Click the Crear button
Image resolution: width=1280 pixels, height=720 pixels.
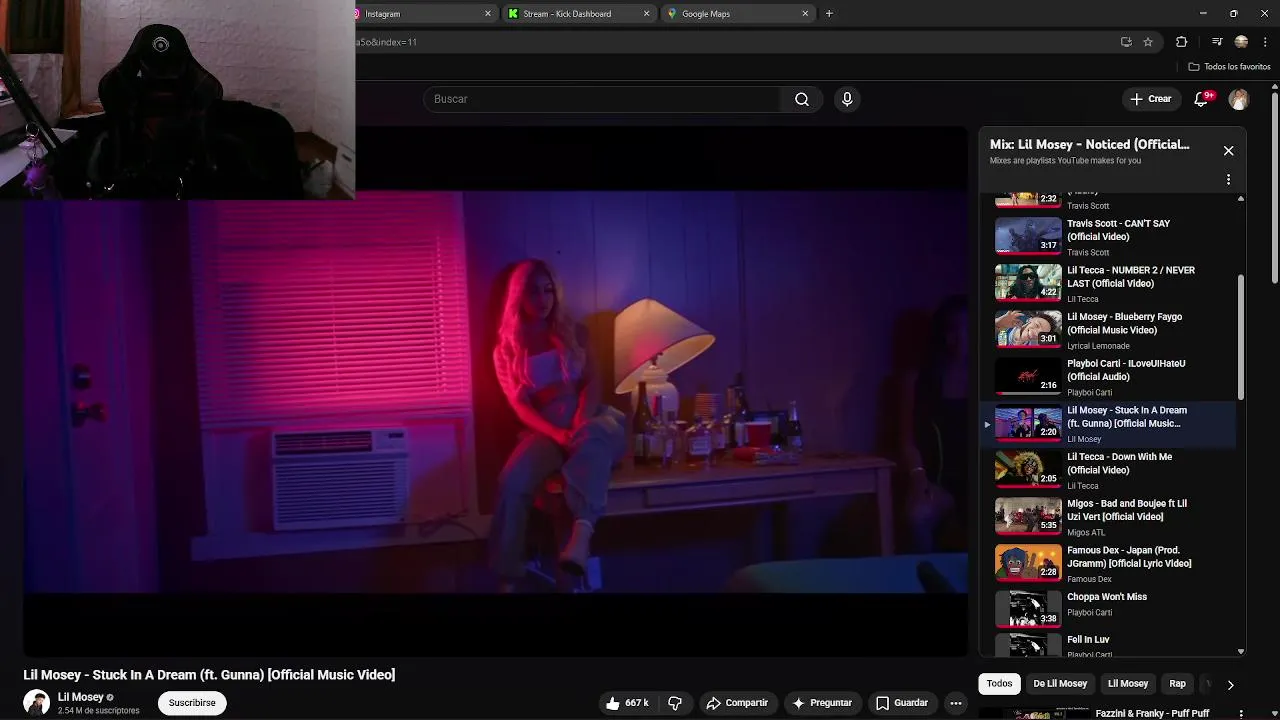pos(1151,99)
